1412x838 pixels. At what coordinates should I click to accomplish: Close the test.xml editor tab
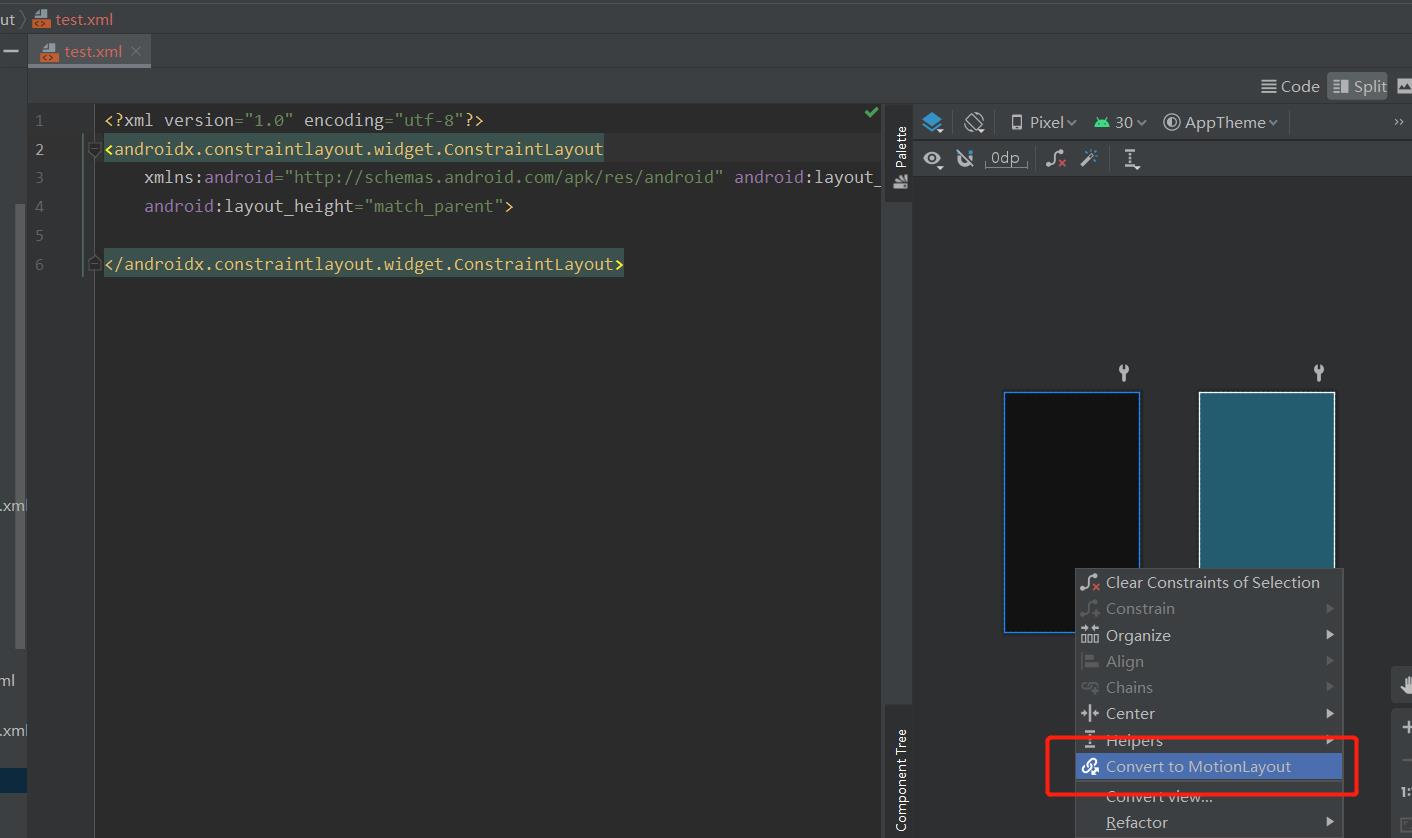point(137,51)
